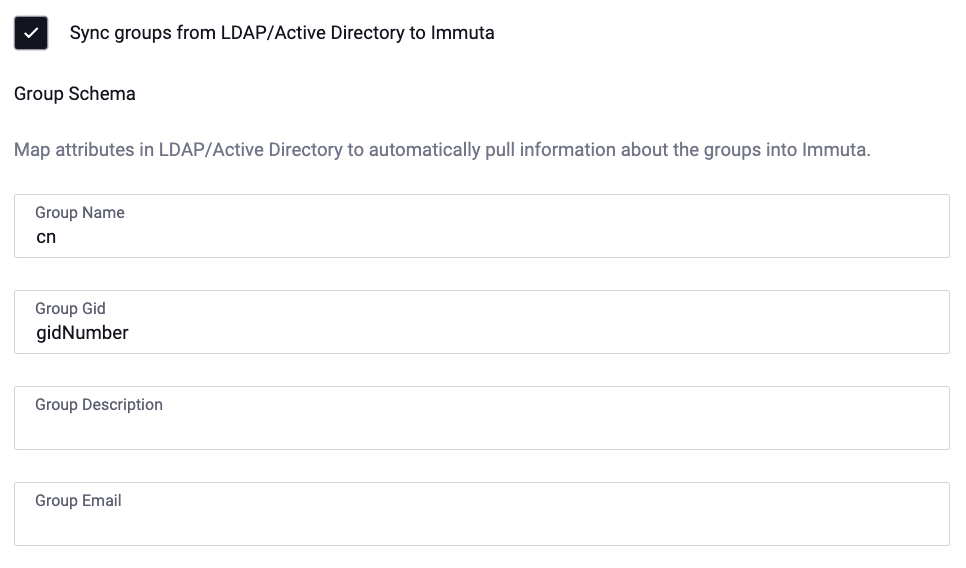Click the 'Group Gid' floating label
Screen dimensions: 966x568
[x=70, y=309]
